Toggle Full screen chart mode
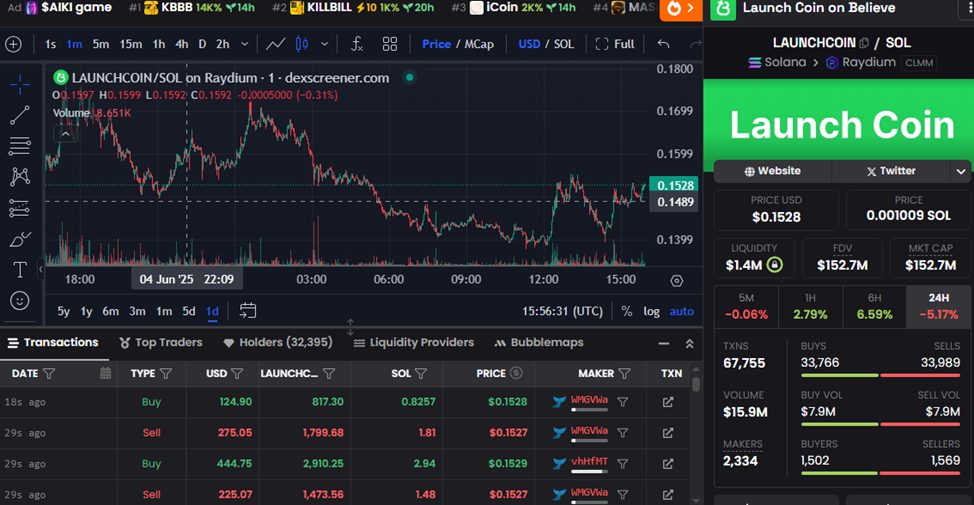The width and height of the screenshot is (974, 505). pos(615,44)
